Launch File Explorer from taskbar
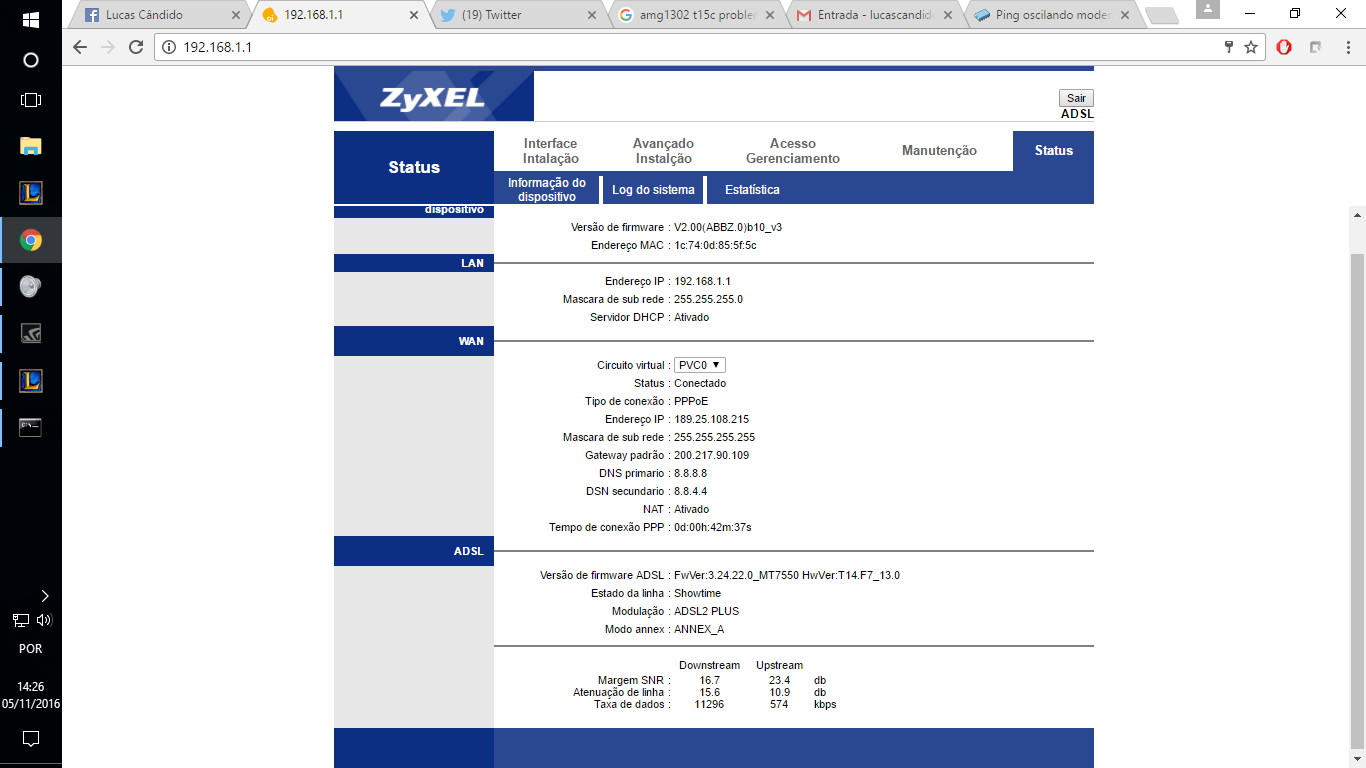This screenshot has height=768, width=1366. click(30, 146)
